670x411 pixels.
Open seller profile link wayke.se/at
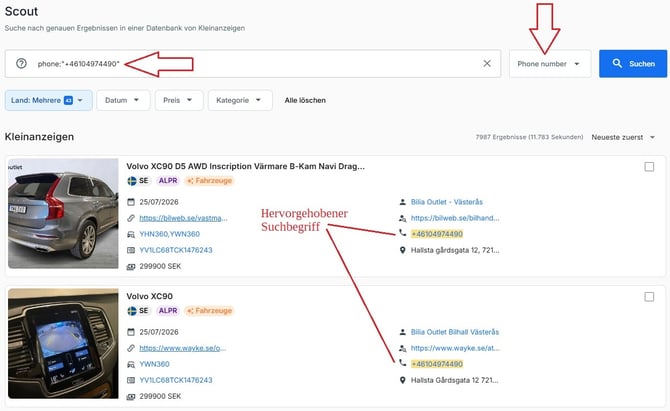click(x=455, y=348)
